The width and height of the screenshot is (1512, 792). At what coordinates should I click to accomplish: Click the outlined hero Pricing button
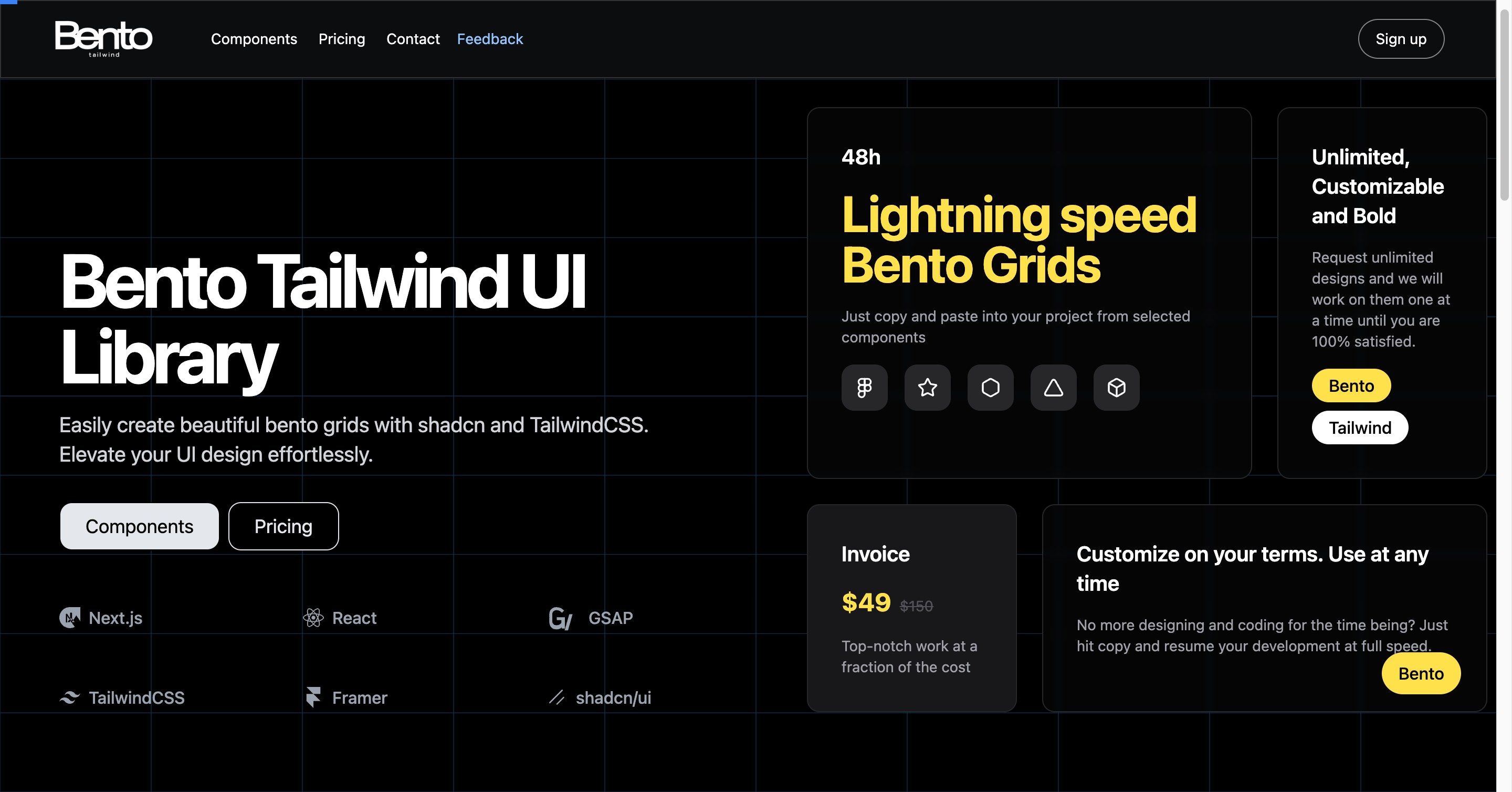tap(283, 526)
